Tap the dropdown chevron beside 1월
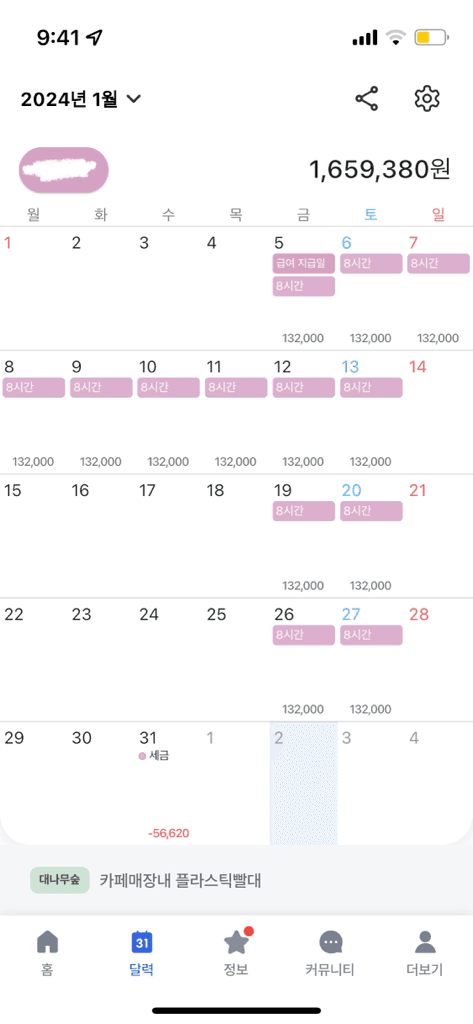Screen dimensions: 473x1024 coord(133,99)
